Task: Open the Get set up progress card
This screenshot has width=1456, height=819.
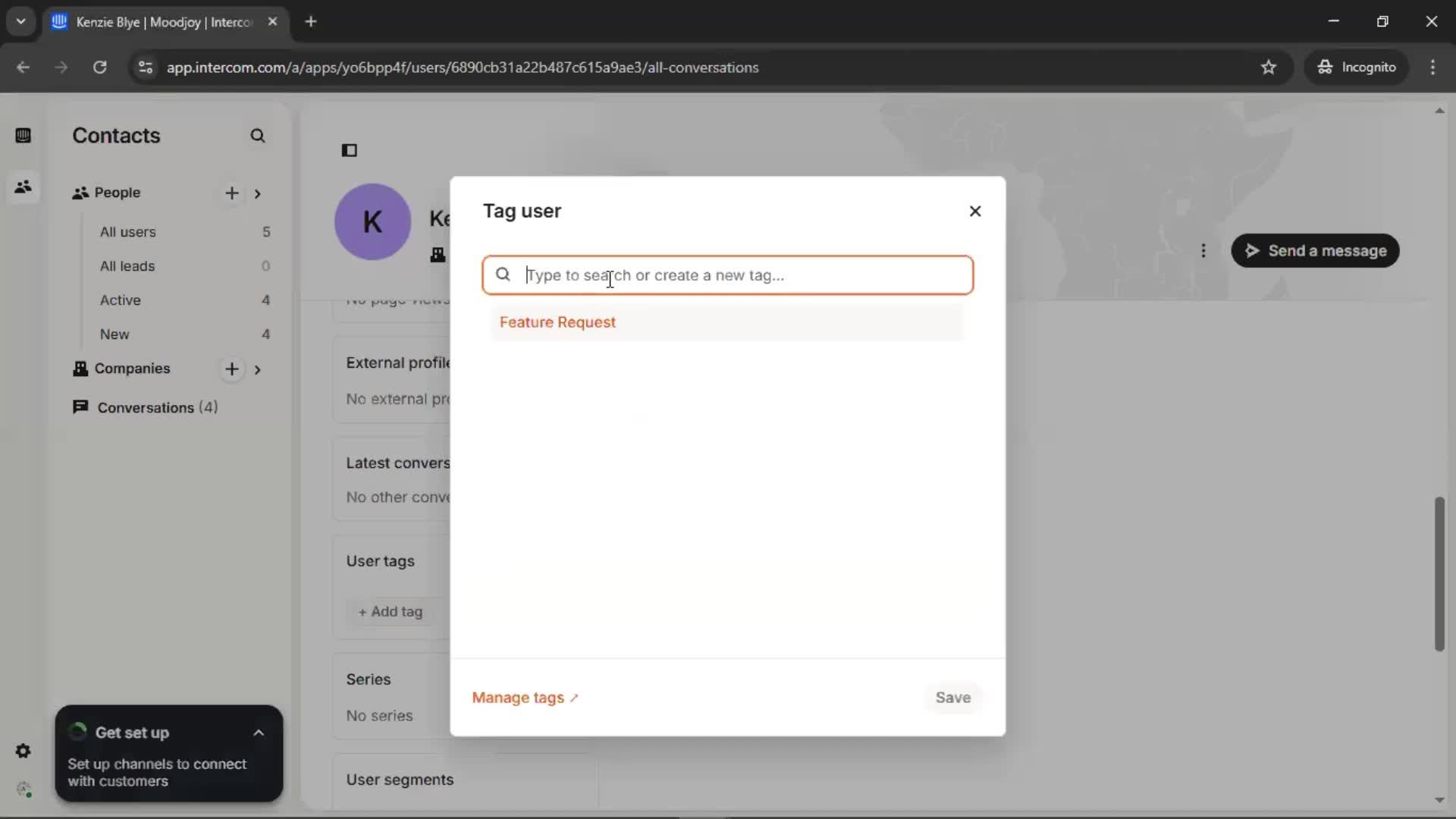Action: (x=168, y=754)
